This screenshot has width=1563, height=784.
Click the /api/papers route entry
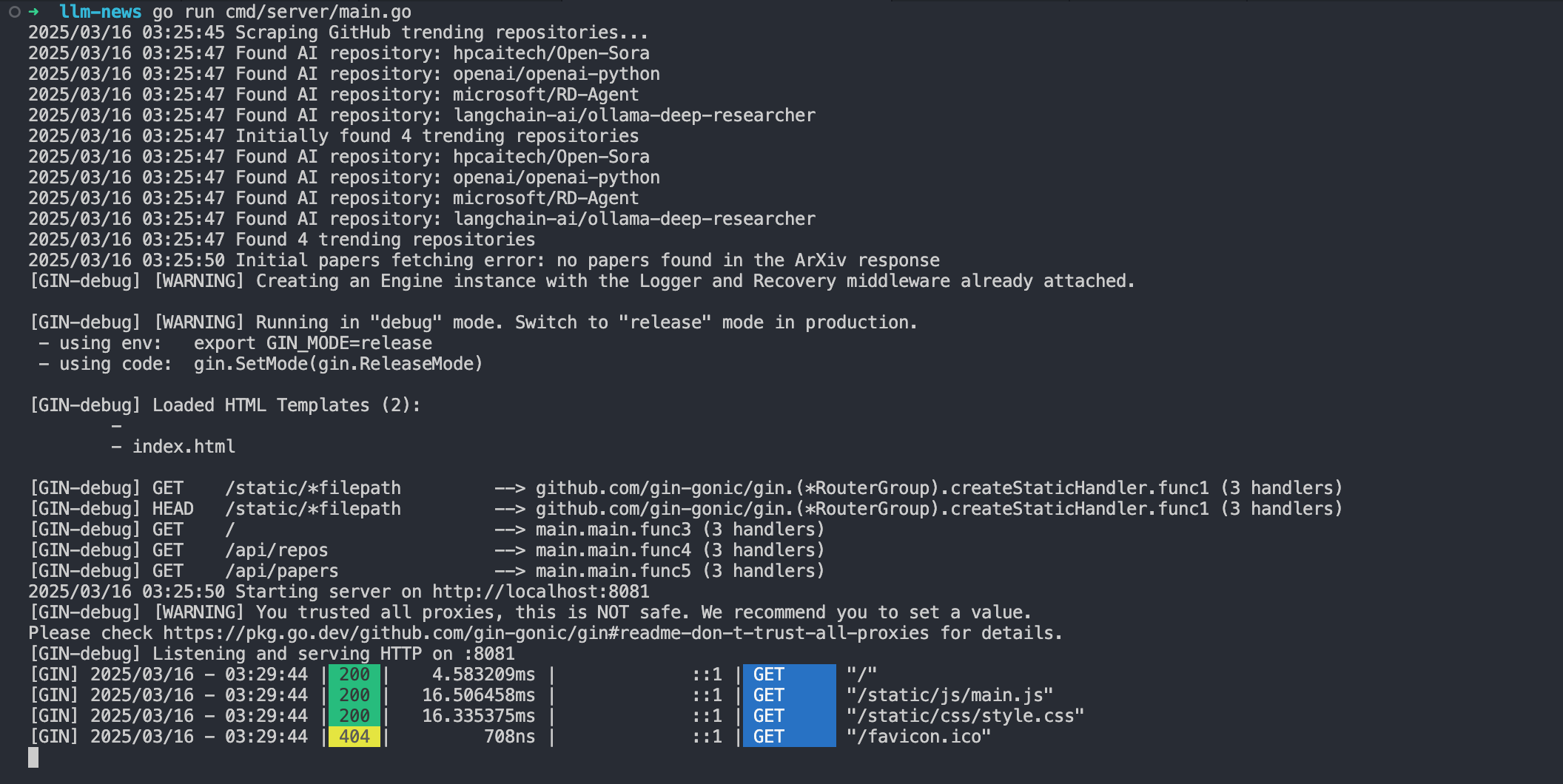pyautogui.click(x=282, y=571)
